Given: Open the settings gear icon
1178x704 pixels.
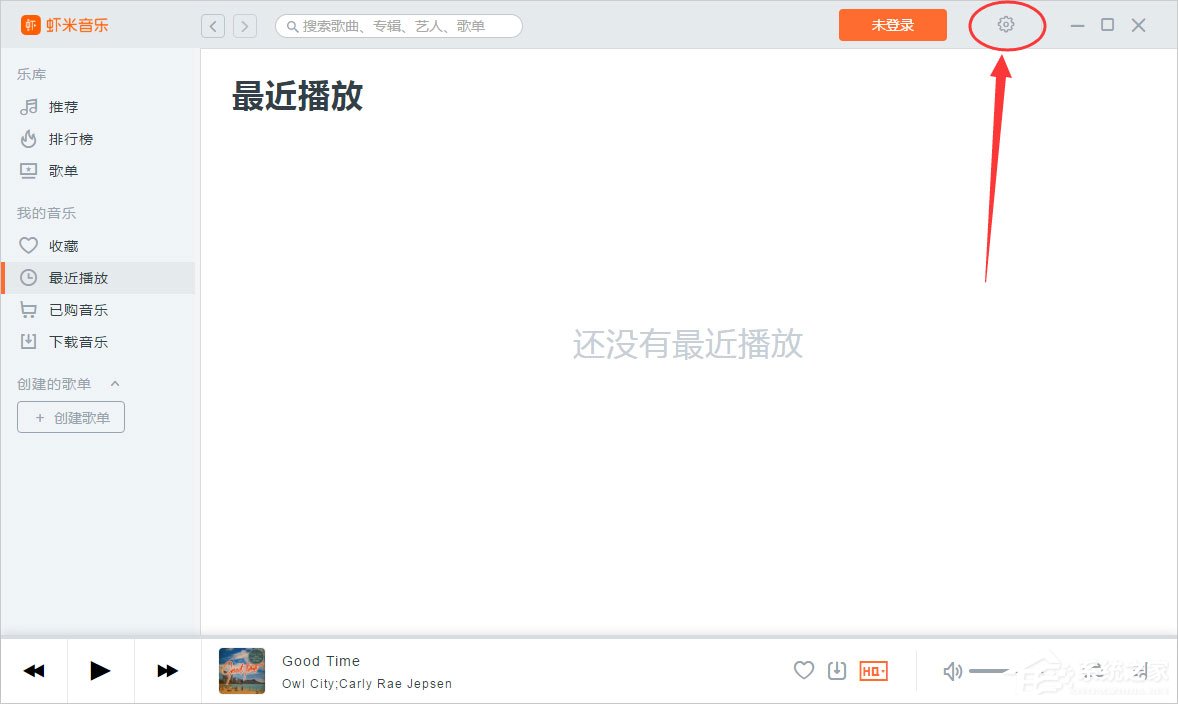Looking at the screenshot, I should [x=1006, y=25].
